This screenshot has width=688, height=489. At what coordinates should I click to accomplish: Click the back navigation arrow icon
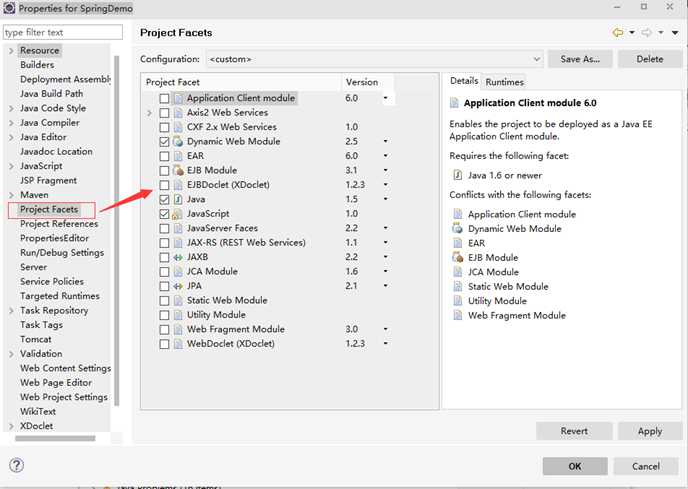[x=618, y=32]
